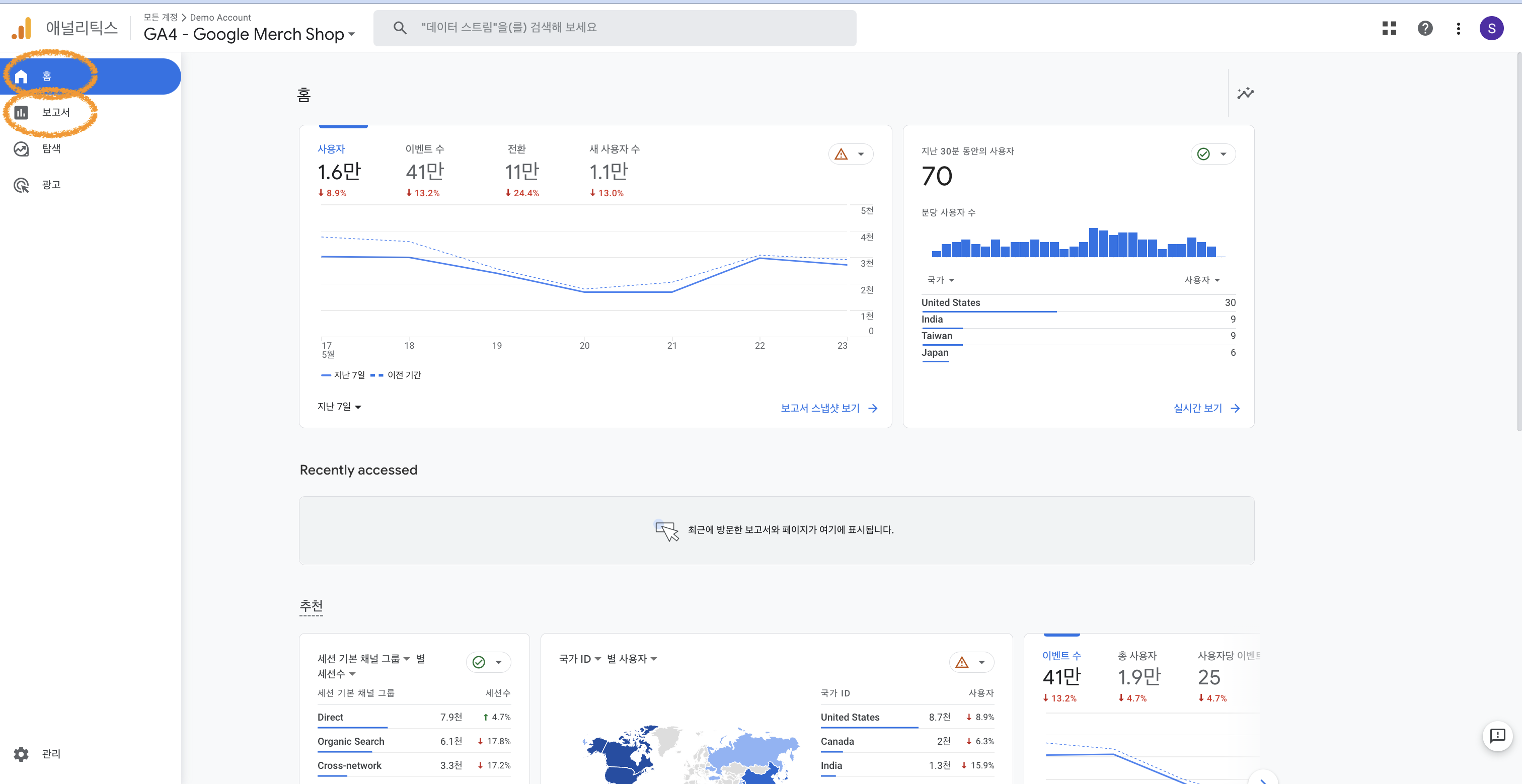Open the Insights sparkline icon
The image size is (1522, 784).
pyautogui.click(x=1245, y=94)
